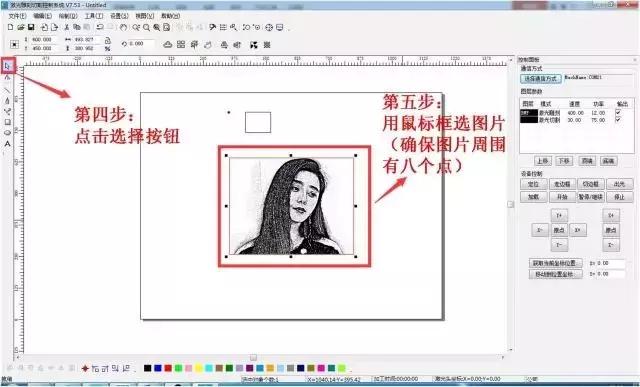Click the monitor display toolbar icon

(x=280, y=27)
